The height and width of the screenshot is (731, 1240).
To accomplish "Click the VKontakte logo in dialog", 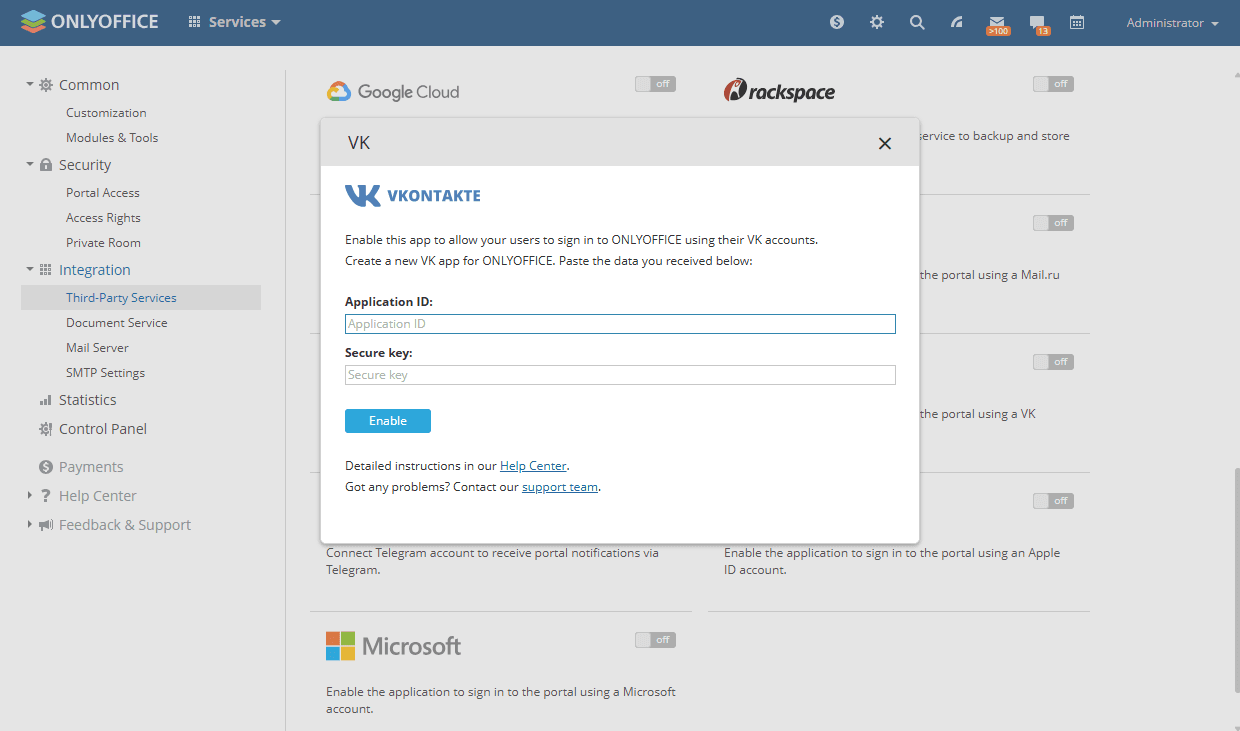I will [413, 195].
